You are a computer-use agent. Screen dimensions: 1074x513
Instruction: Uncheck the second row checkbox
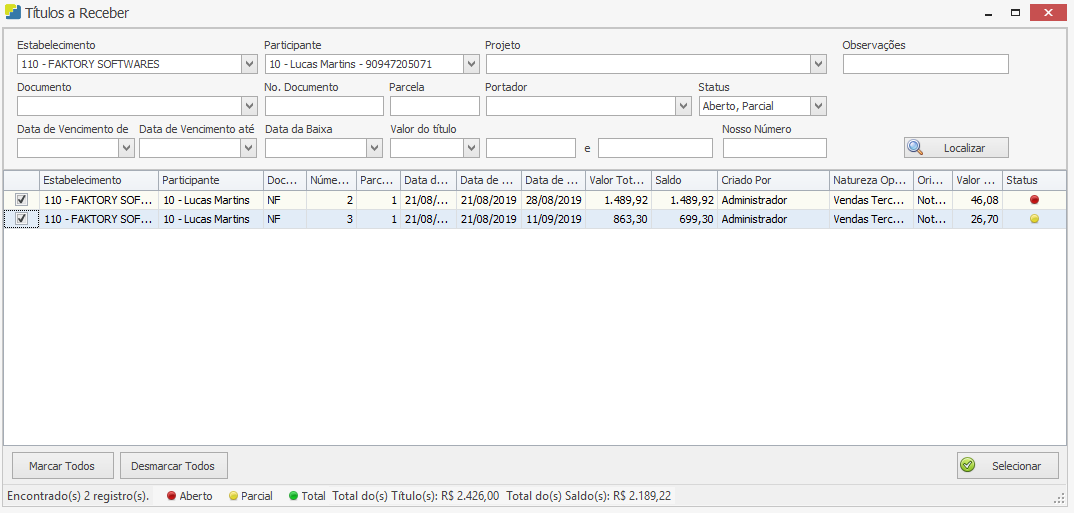(21, 219)
